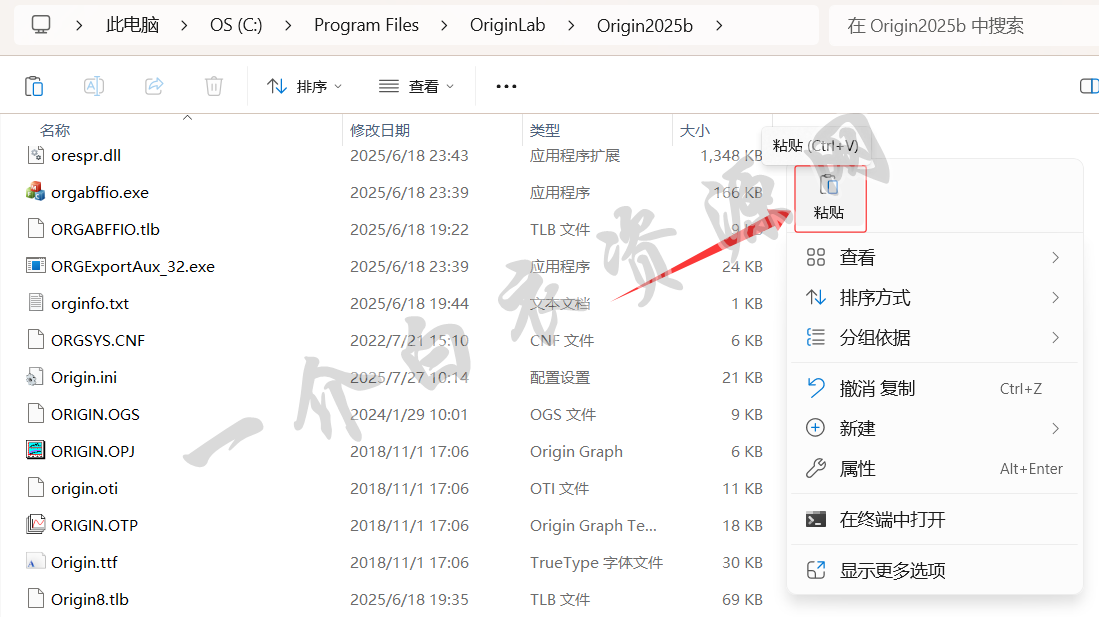Open the three-dots more options menu
This screenshot has height=617, width=1099.
[x=506, y=86]
